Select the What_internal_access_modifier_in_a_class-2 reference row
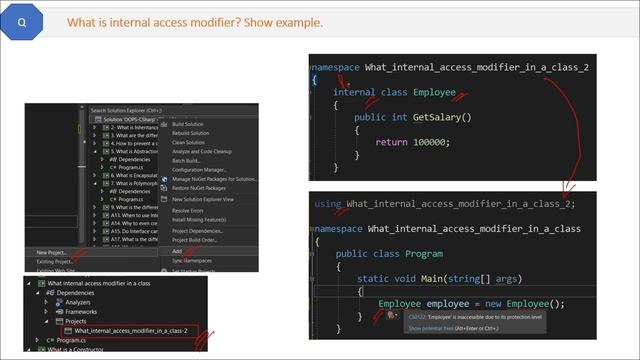 pos(130,331)
